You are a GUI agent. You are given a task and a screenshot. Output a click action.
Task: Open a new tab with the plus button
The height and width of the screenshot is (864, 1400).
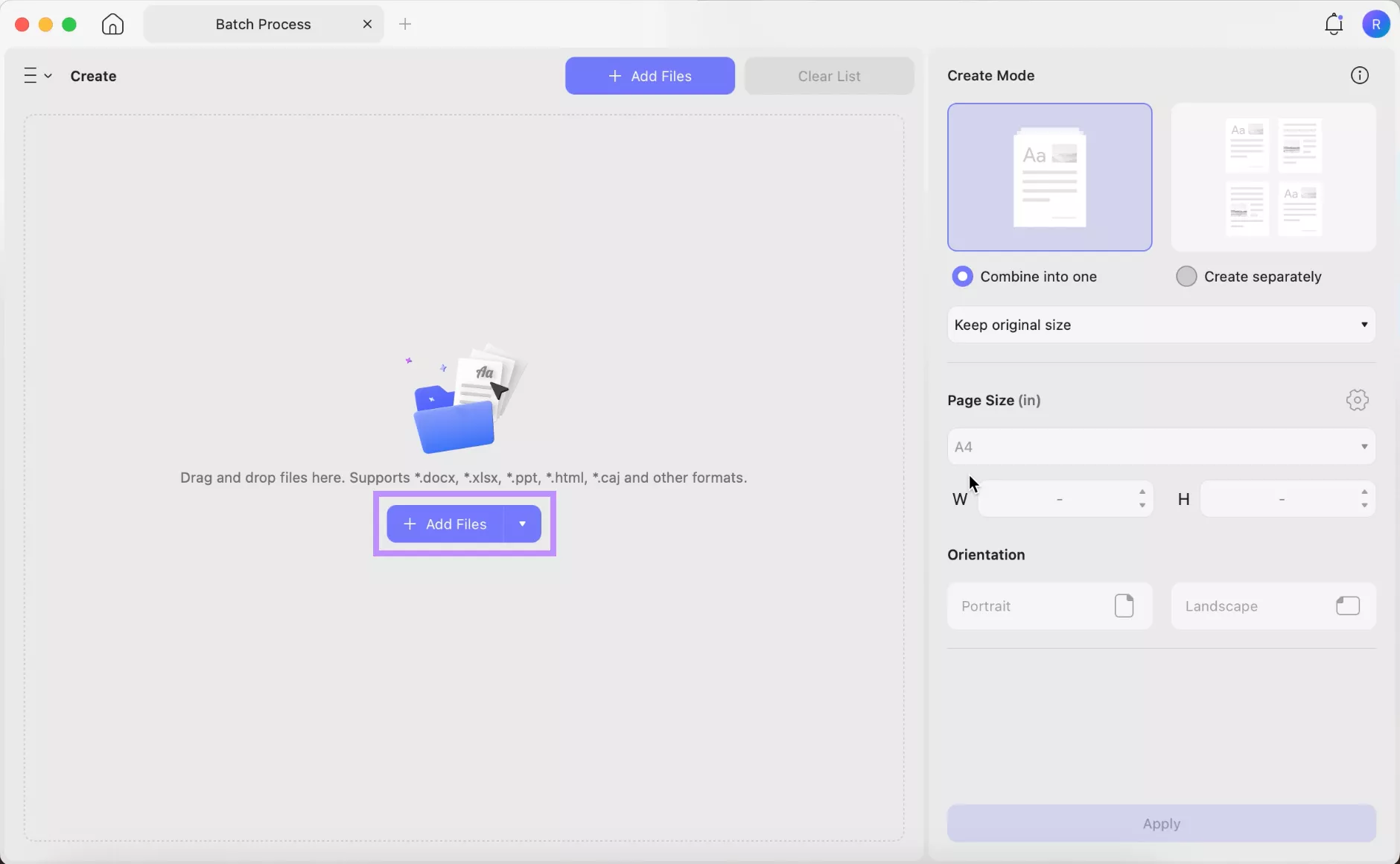405,23
